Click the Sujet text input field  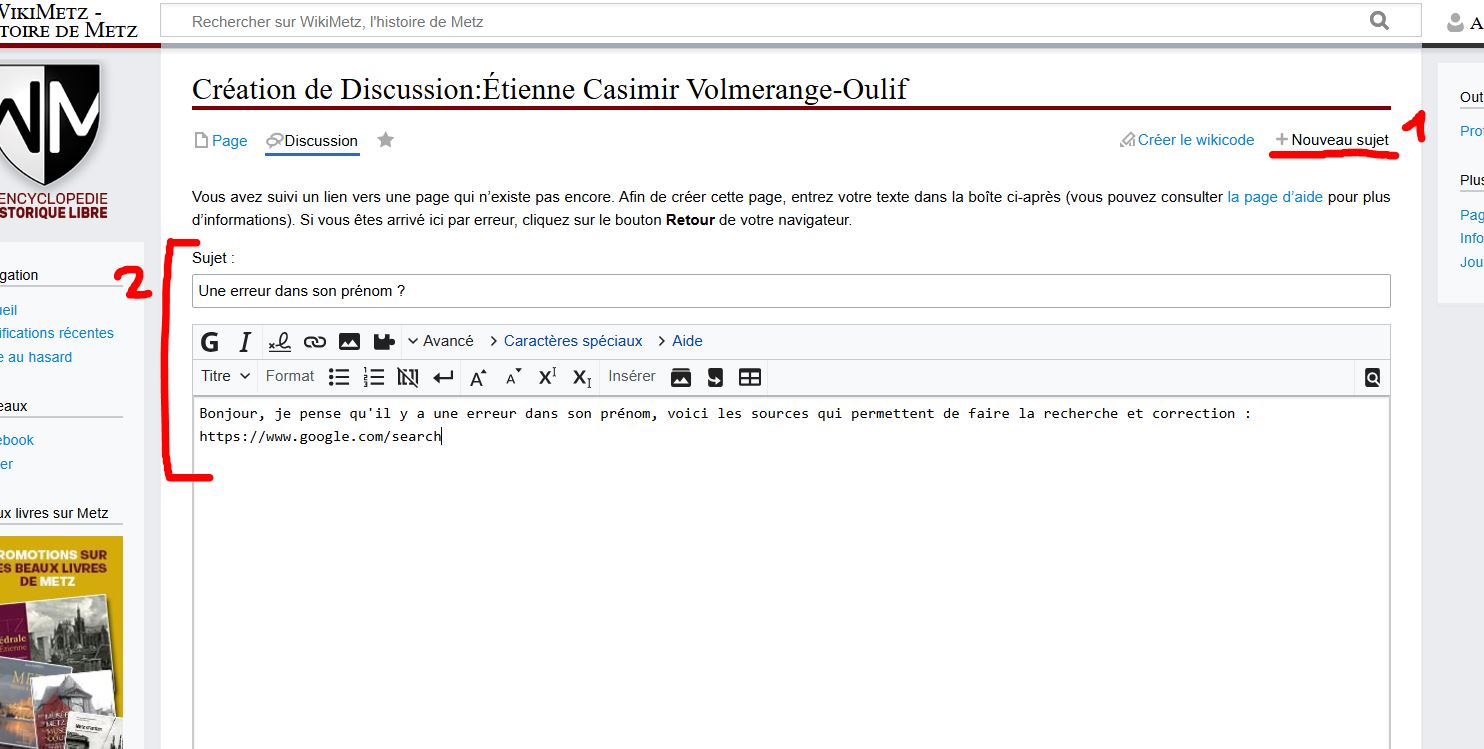click(x=790, y=291)
